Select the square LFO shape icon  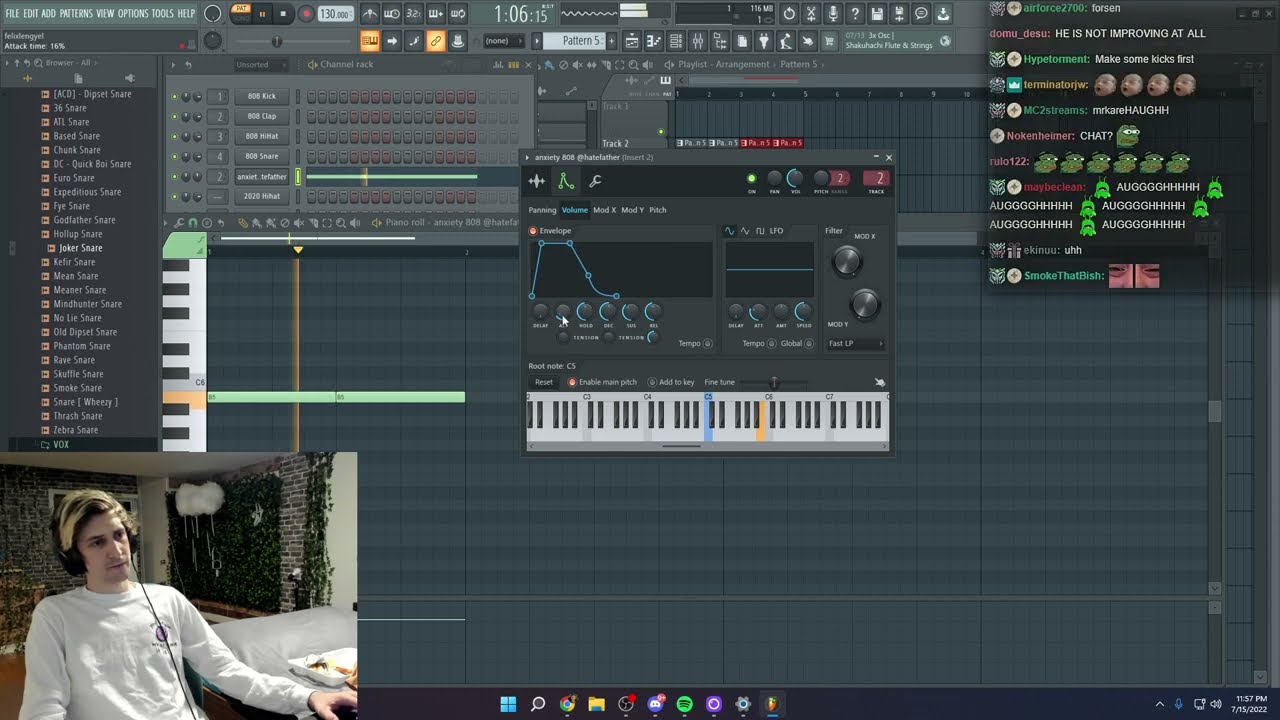pos(760,231)
